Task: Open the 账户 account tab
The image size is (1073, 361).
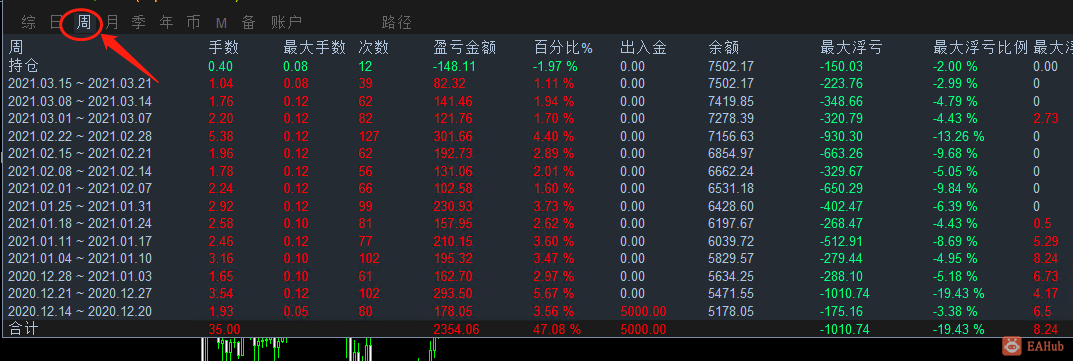Action: coord(286,23)
